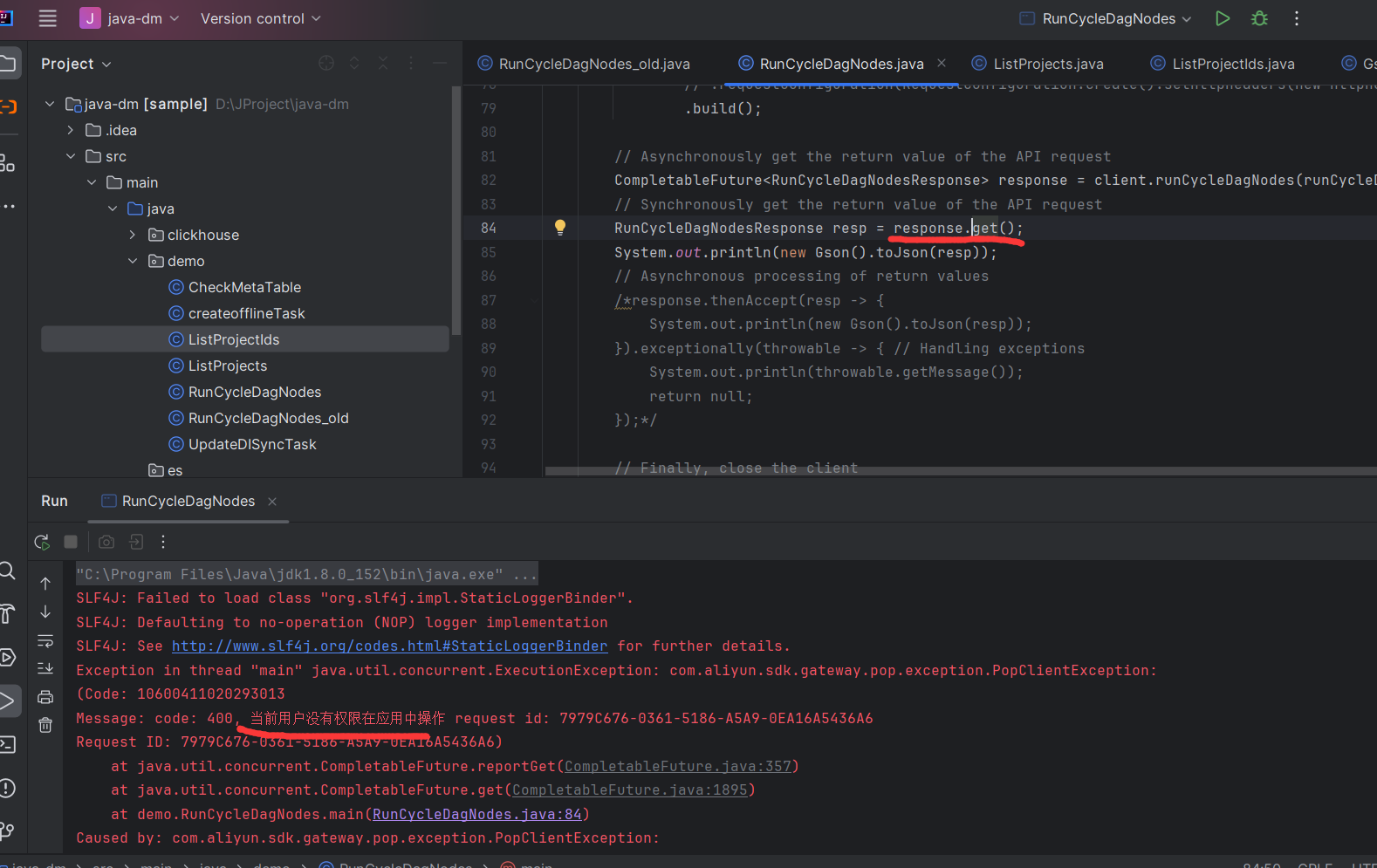Open the Git tool window icon
Screen dimensions: 1377x868
(x=7, y=830)
